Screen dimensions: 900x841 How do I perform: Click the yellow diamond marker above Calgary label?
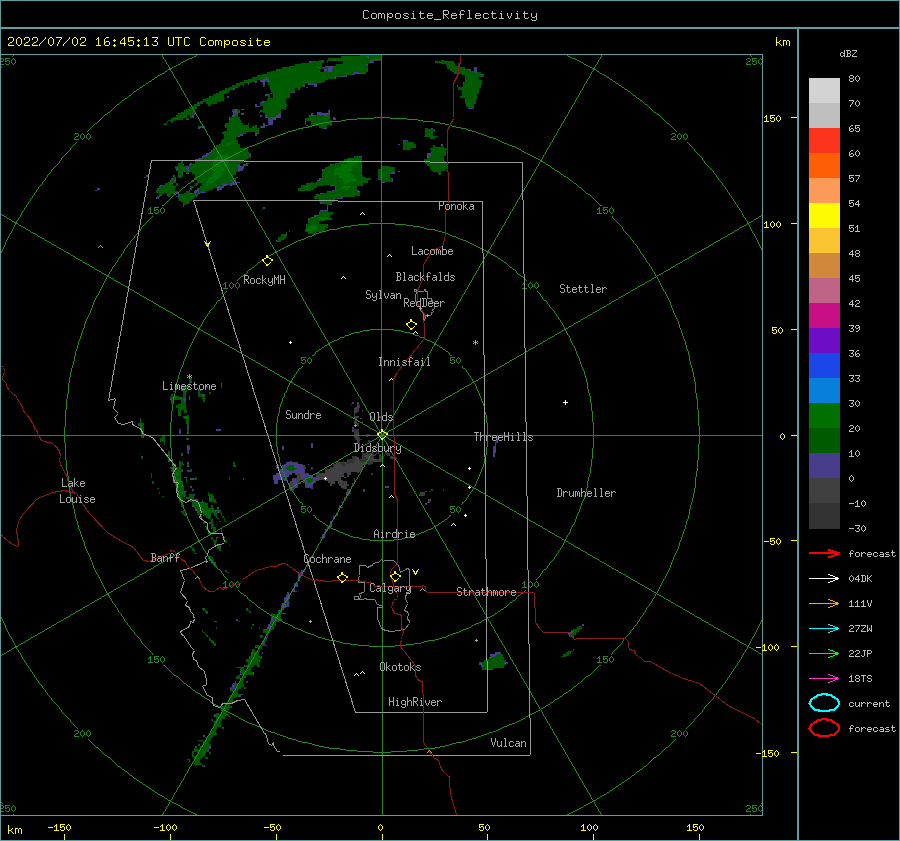pos(395,576)
